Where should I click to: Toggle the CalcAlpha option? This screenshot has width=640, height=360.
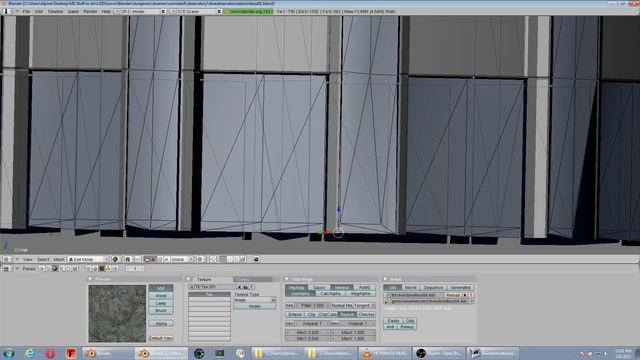(x=331, y=293)
